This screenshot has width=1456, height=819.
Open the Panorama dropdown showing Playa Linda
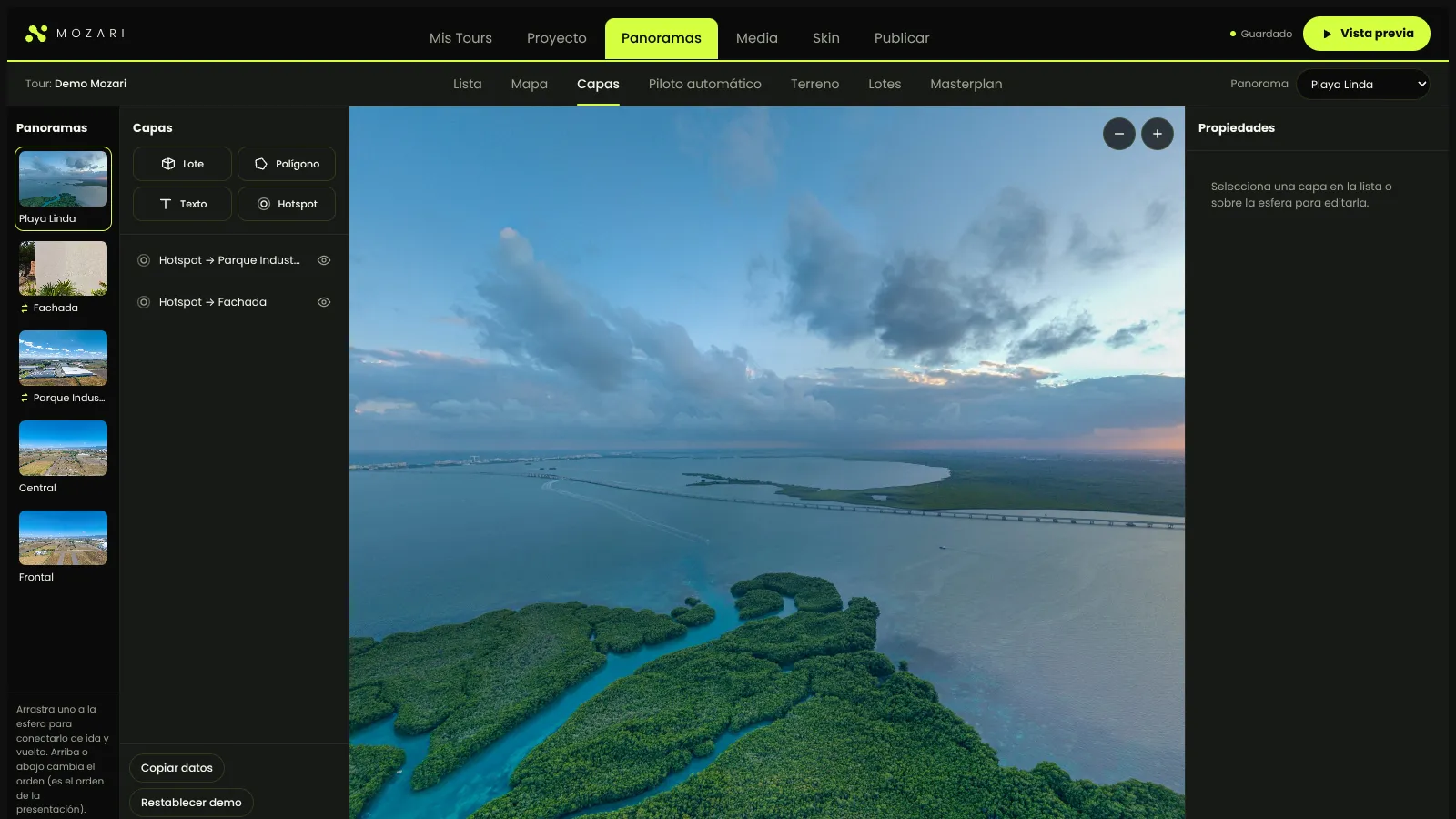[1363, 84]
